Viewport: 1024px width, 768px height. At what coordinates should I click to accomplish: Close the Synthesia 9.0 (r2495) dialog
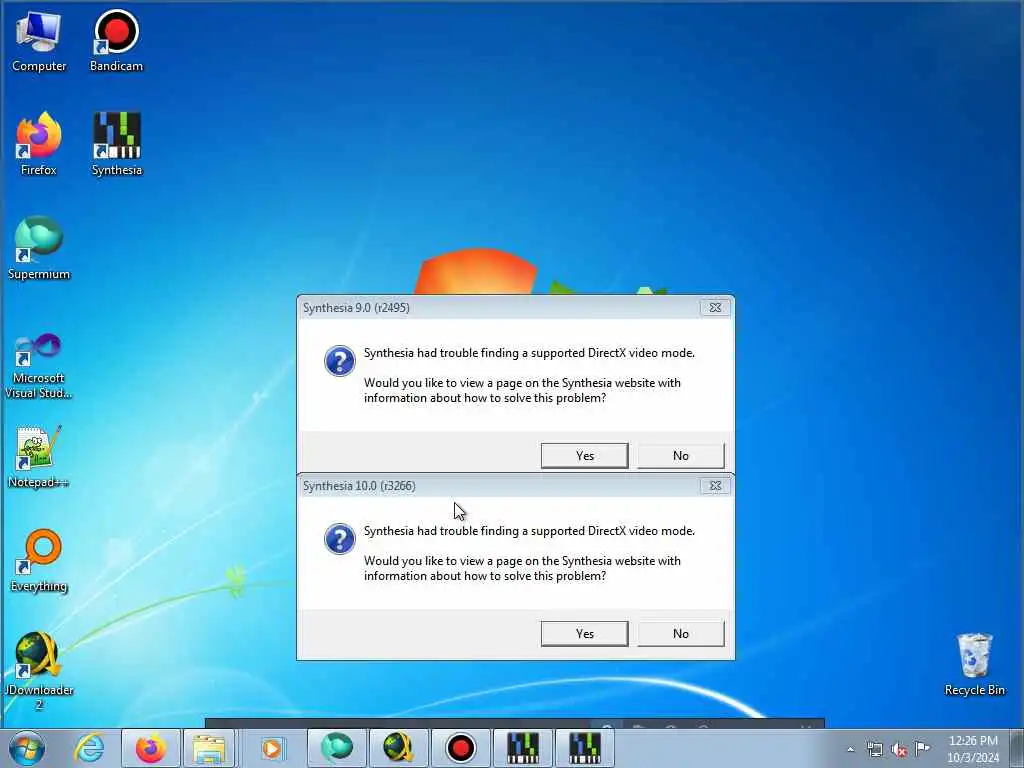click(715, 307)
